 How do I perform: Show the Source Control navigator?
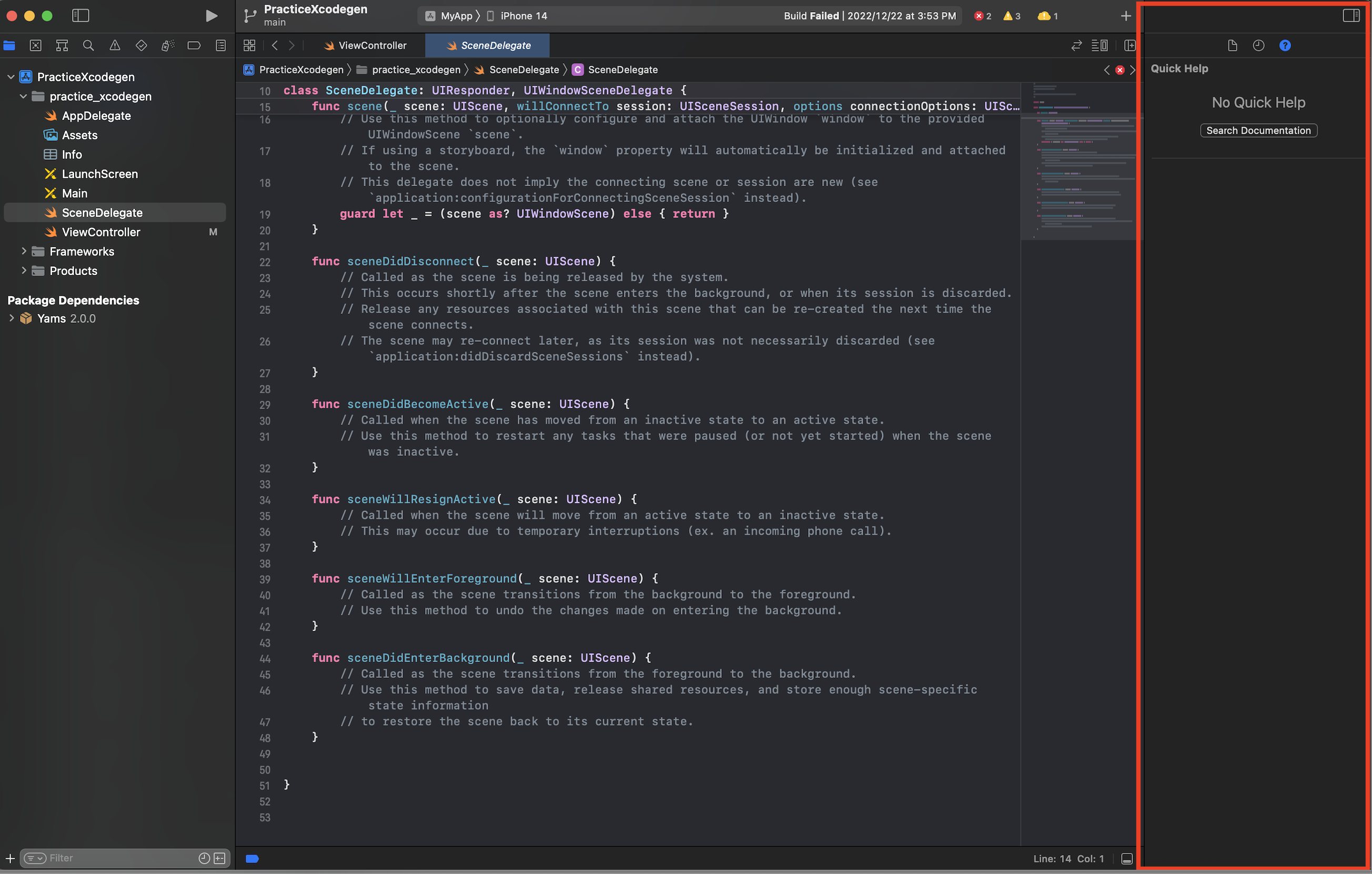click(35, 46)
